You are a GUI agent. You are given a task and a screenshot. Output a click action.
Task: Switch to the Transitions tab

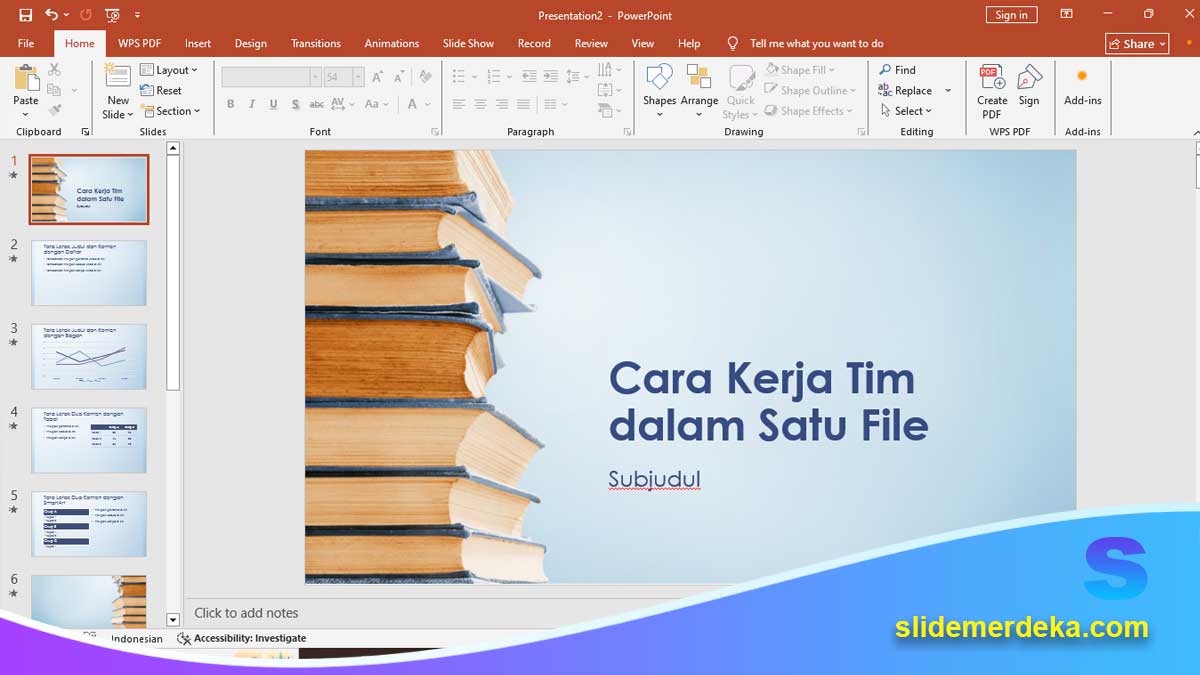click(316, 43)
